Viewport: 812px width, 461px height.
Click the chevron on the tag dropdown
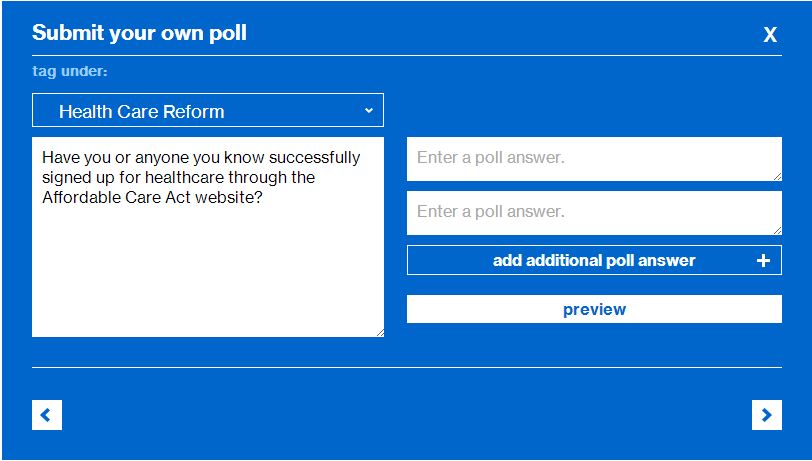point(368,110)
